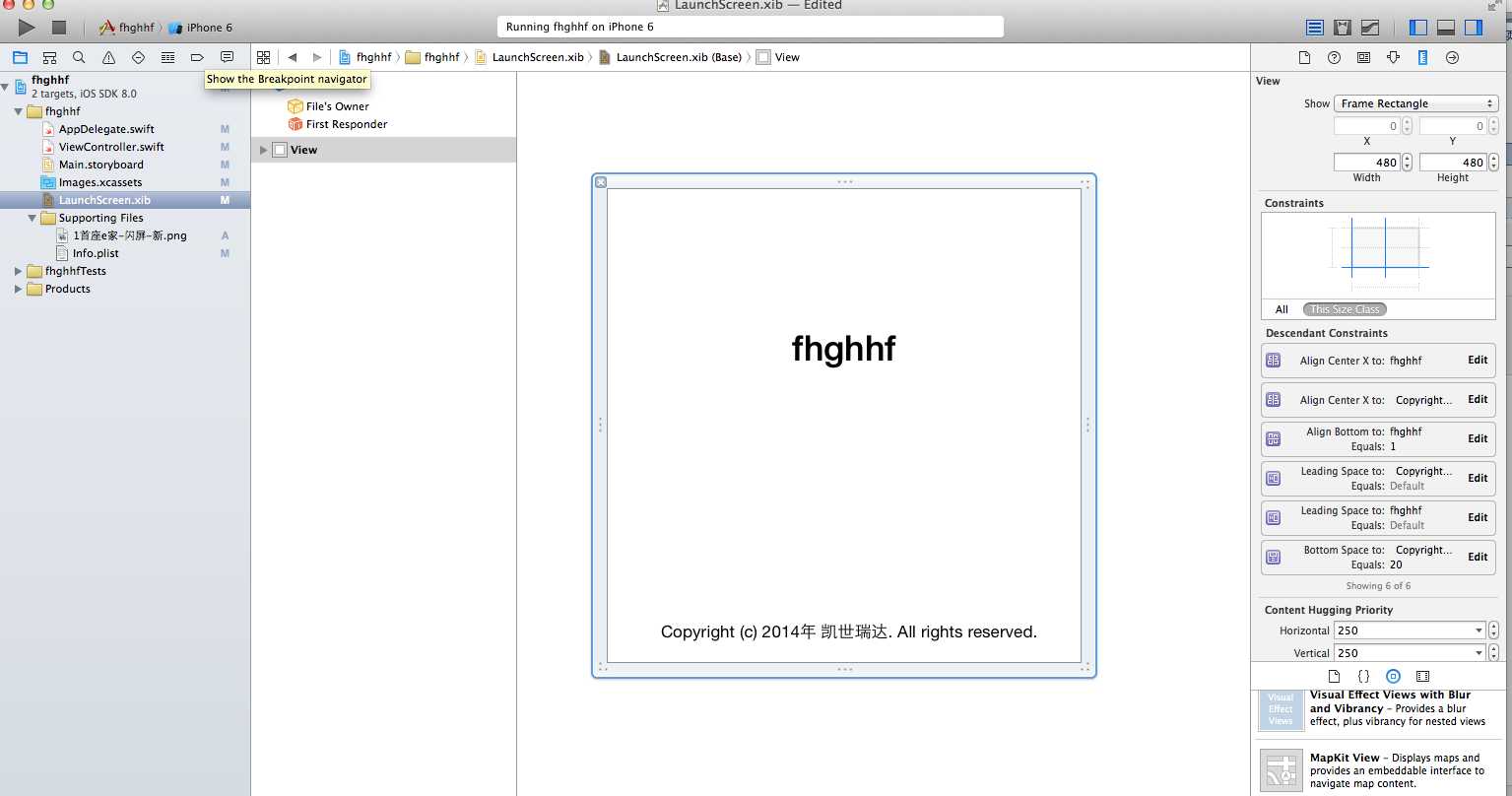Toggle the Navigator pane visibility

point(1418,28)
